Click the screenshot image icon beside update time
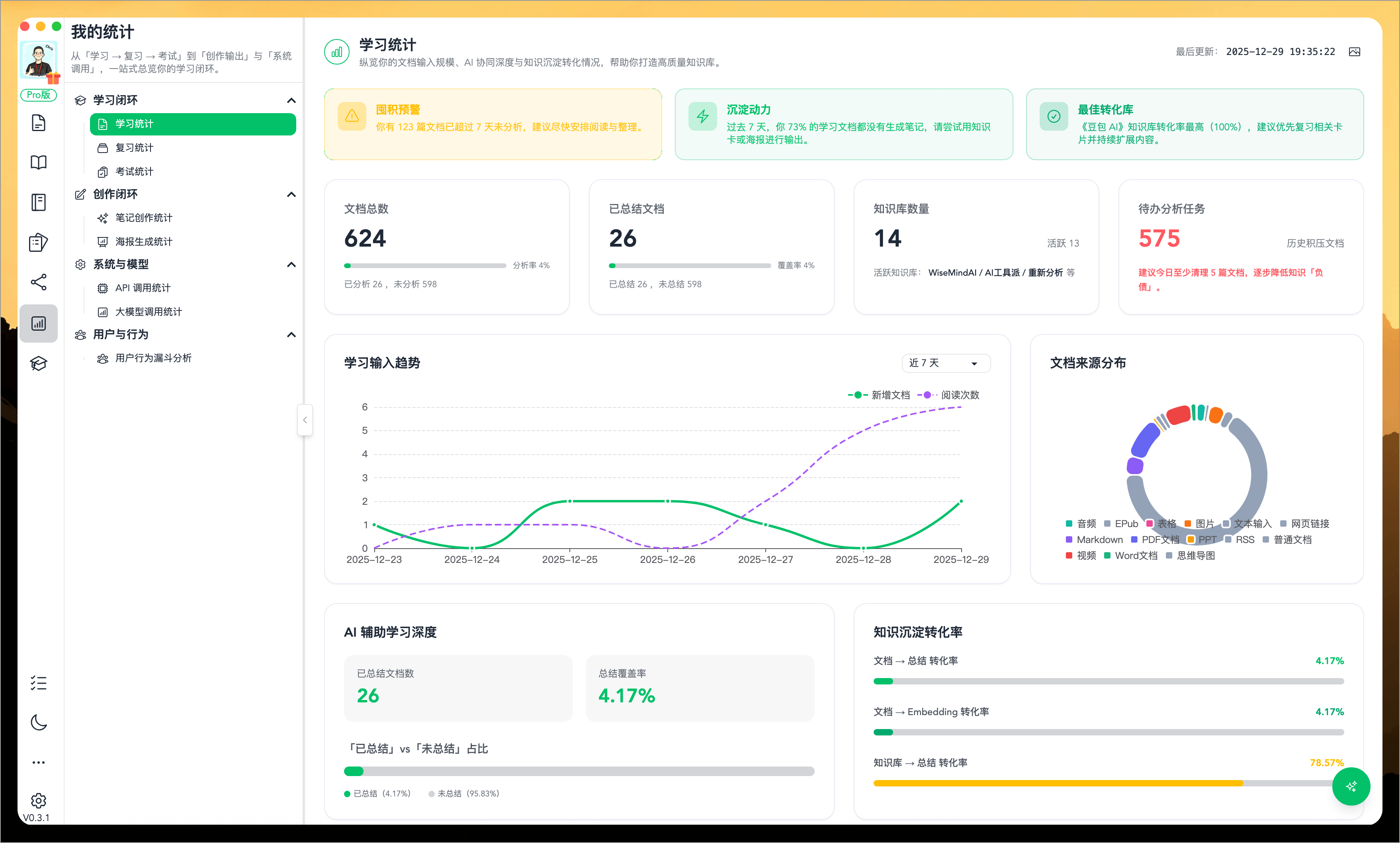The width and height of the screenshot is (1400, 843). coord(1355,52)
